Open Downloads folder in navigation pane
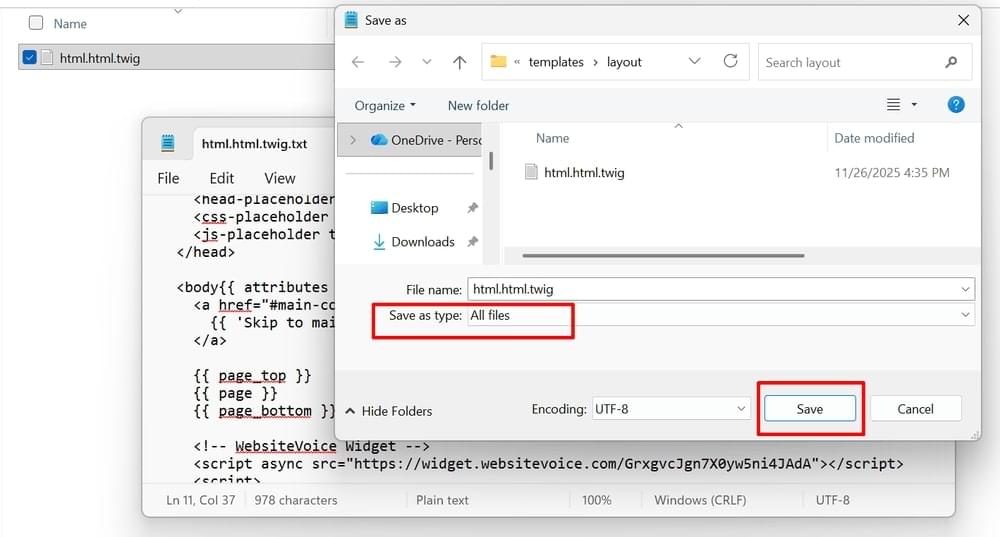The height and width of the screenshot is (537, 1000). coord(422,242)
